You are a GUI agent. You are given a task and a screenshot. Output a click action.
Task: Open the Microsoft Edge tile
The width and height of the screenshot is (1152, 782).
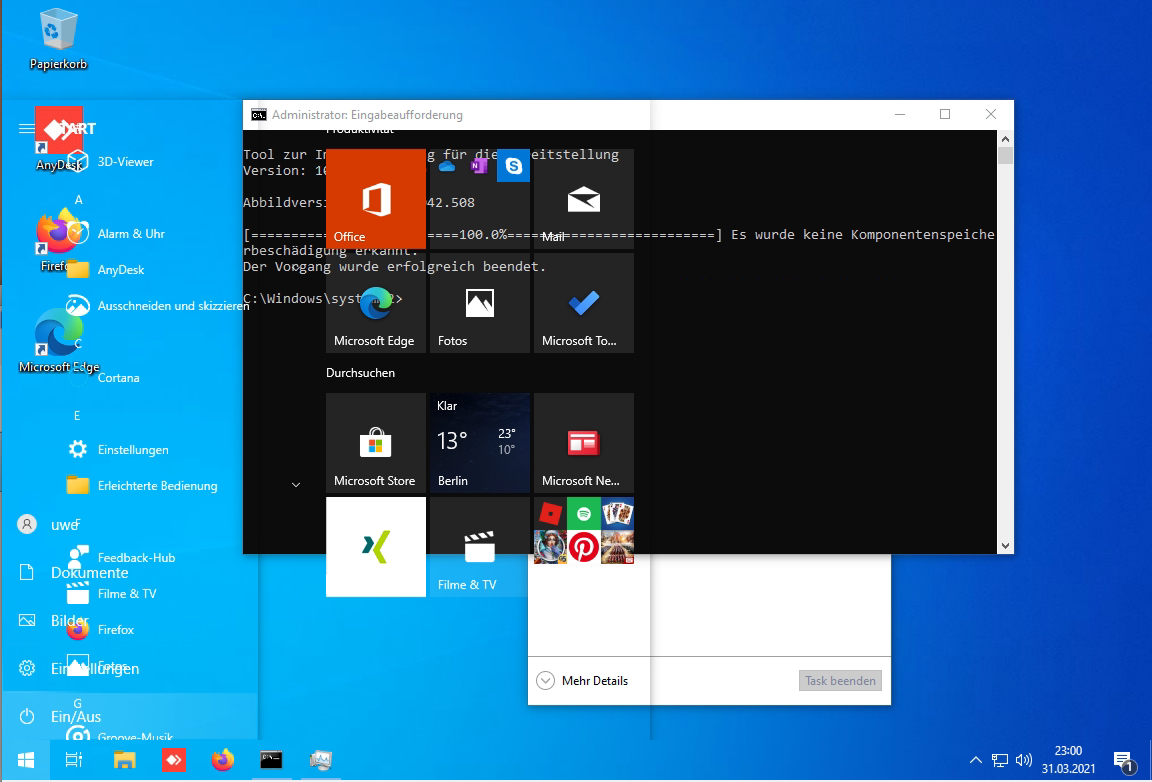(375, 303)
